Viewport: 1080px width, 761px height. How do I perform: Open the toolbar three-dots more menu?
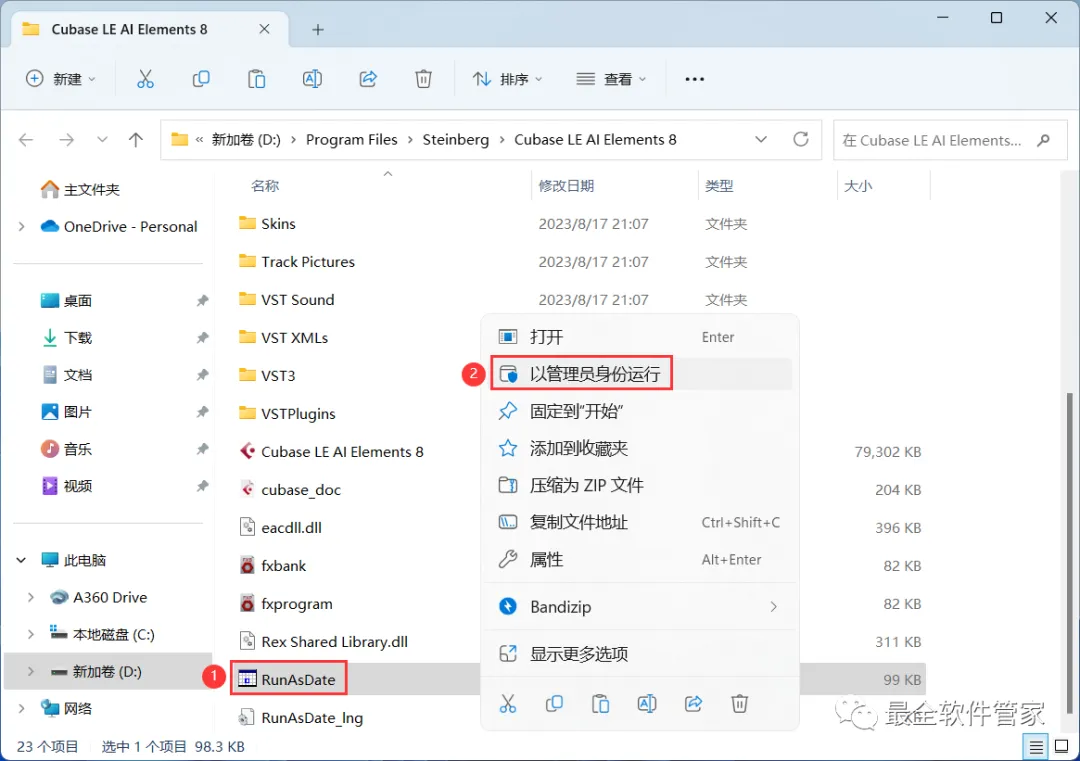coord(694,79)
